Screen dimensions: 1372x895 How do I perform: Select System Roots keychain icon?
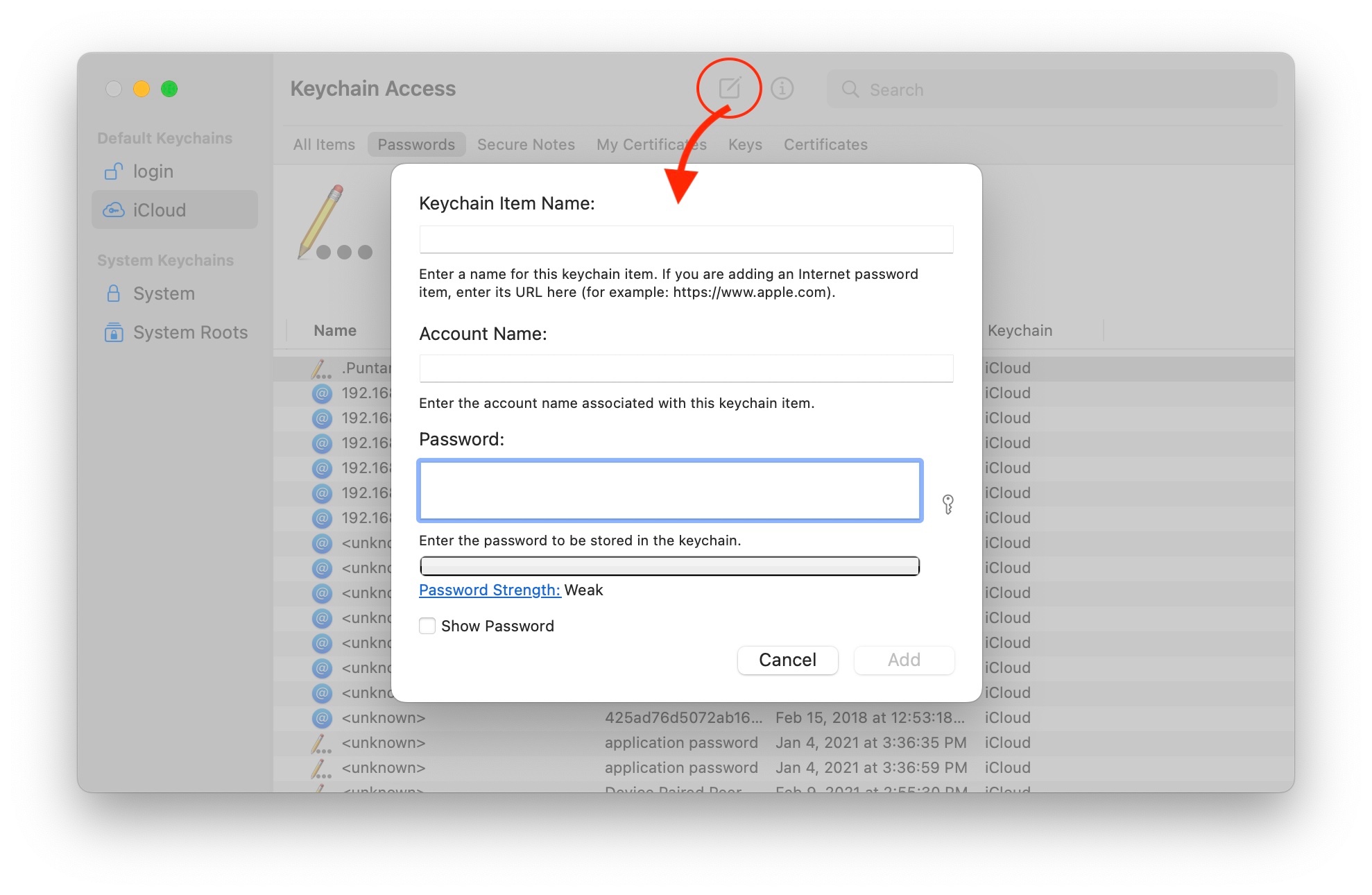point(113,332)
